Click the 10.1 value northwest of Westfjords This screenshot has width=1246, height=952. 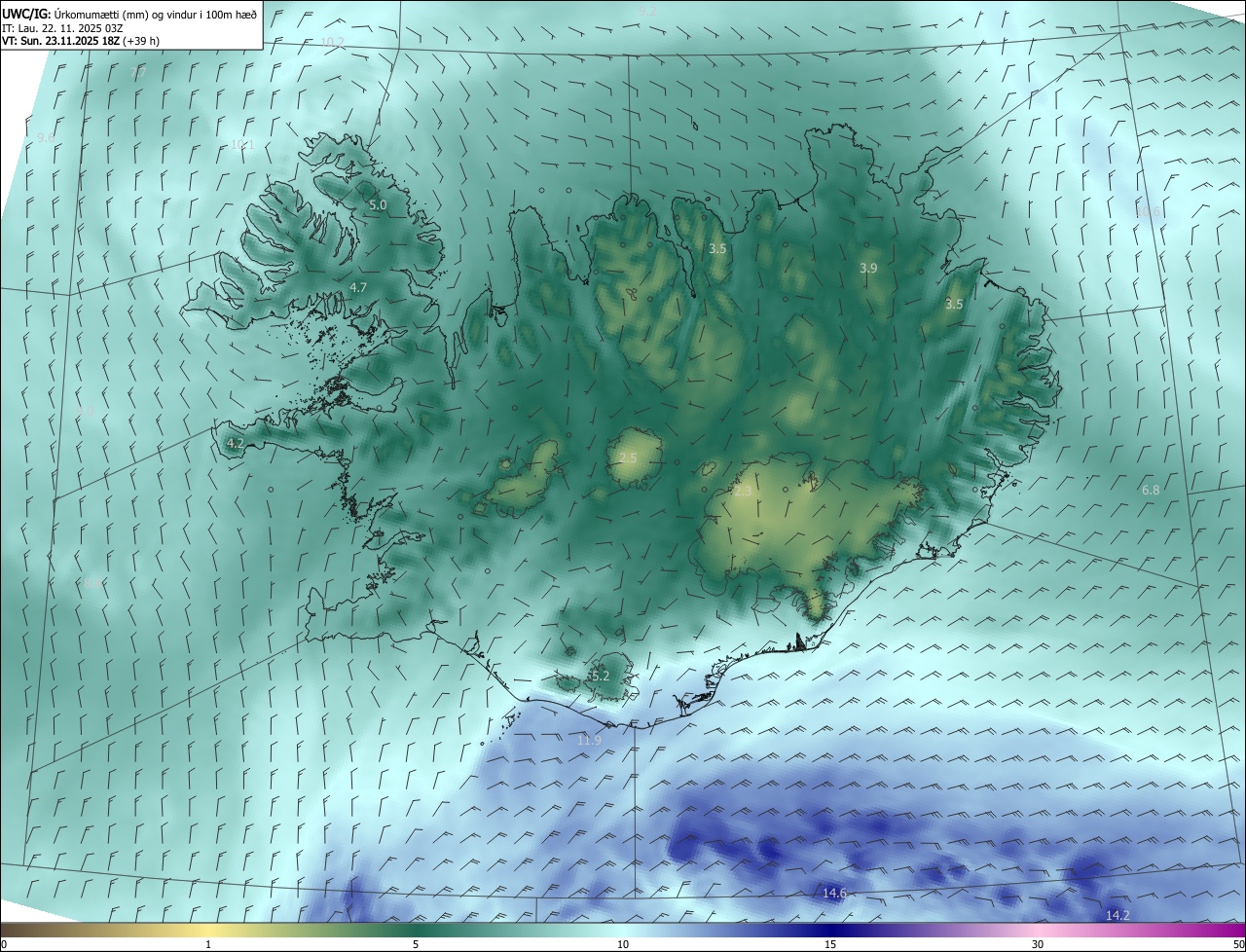click(241, 145)
